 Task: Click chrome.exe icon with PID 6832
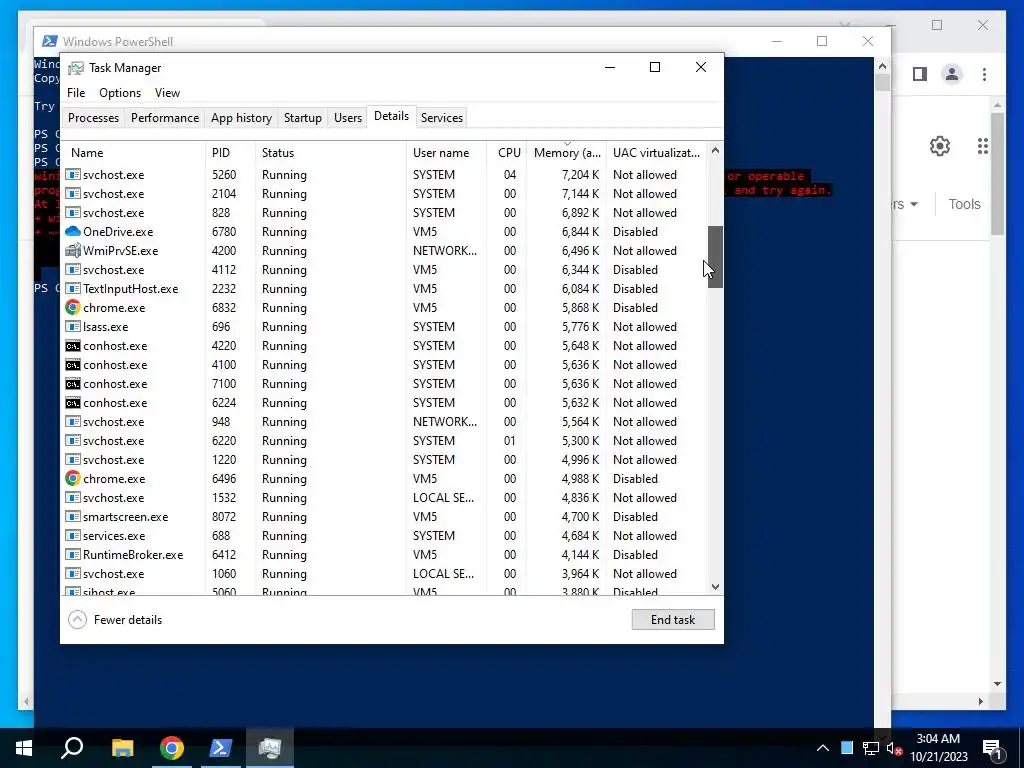click(x=73, y=308)
